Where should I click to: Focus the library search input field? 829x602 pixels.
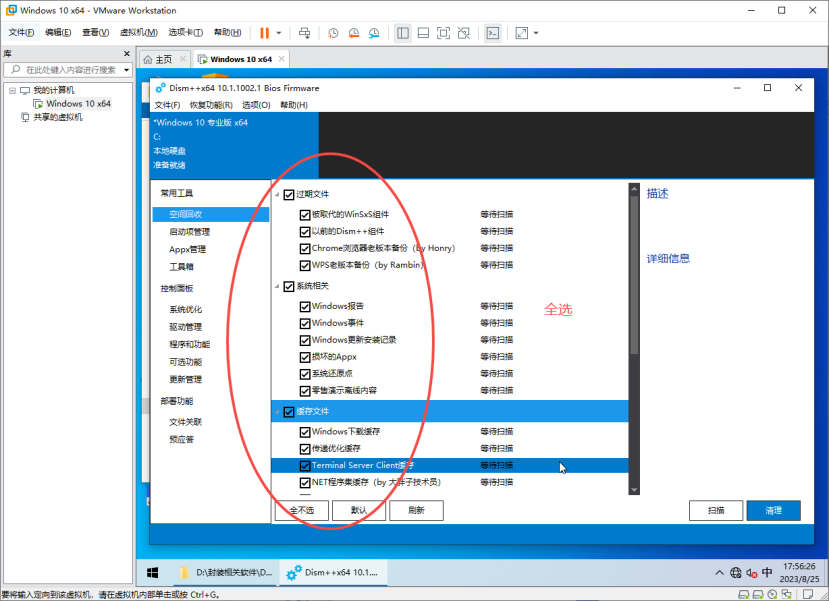[68, 70]
